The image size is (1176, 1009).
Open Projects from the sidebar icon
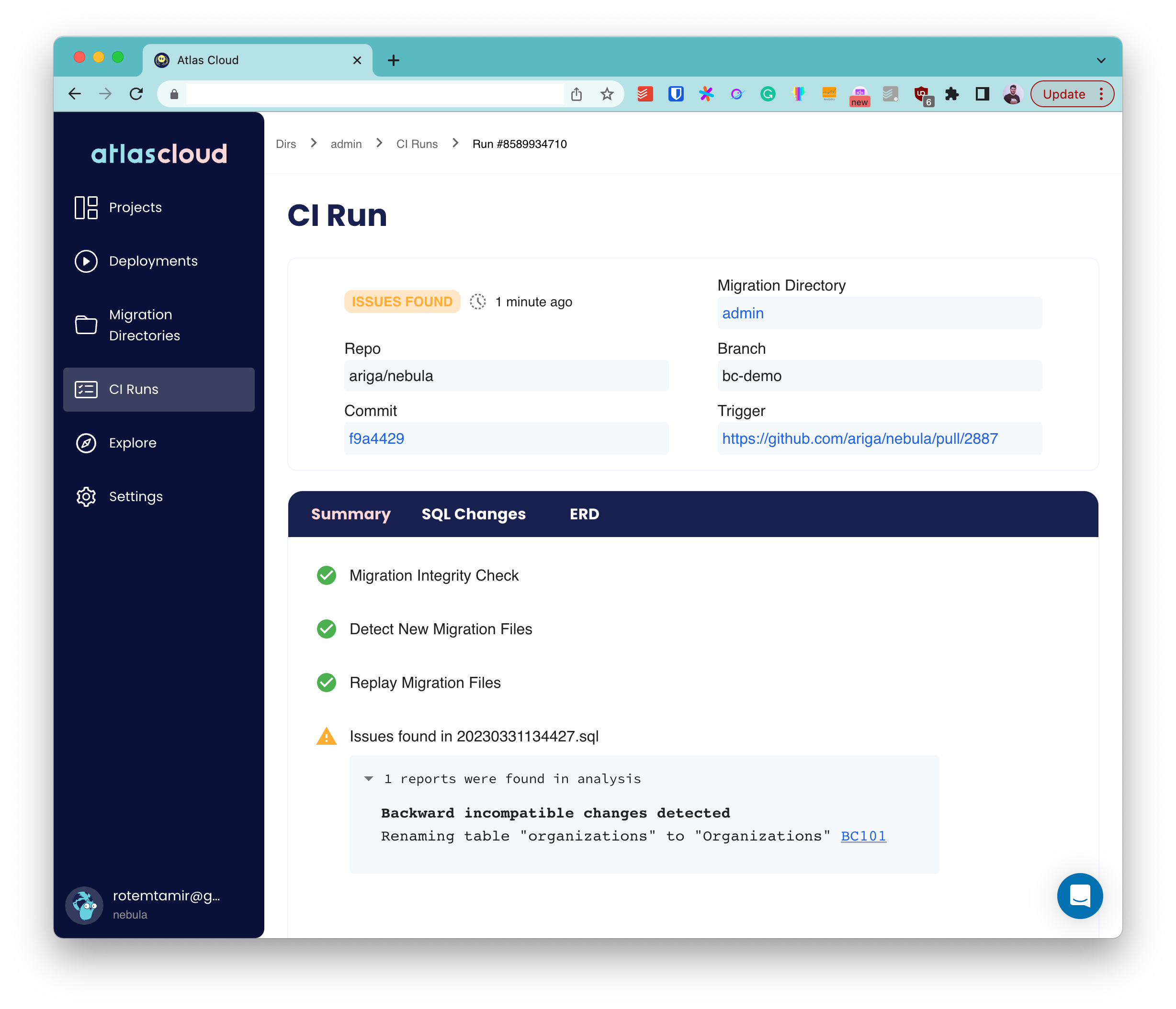86,208
